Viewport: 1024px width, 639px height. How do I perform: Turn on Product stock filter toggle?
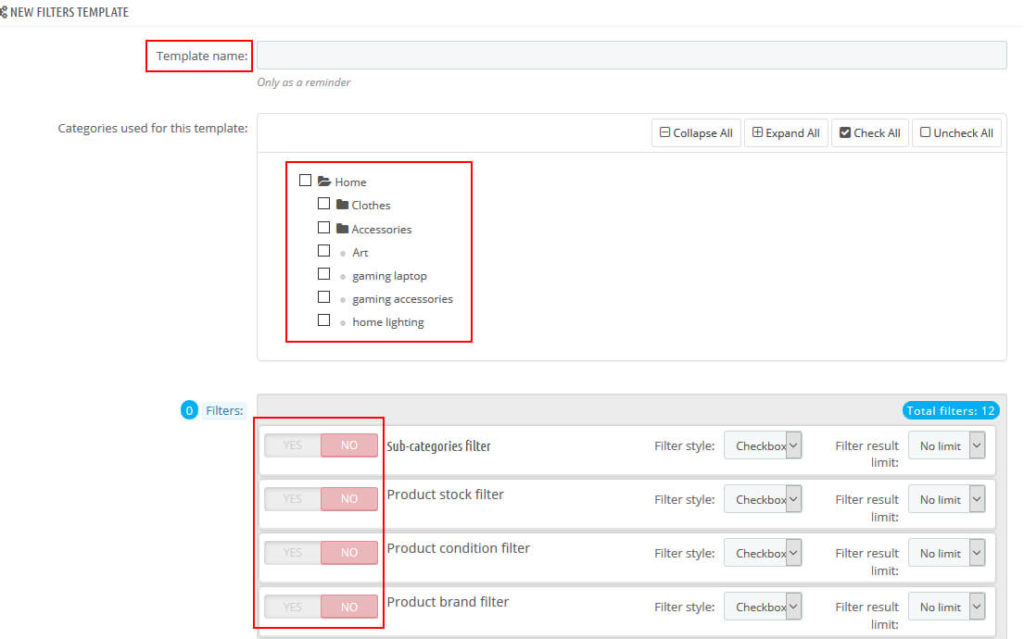click(x=292, y=499)
